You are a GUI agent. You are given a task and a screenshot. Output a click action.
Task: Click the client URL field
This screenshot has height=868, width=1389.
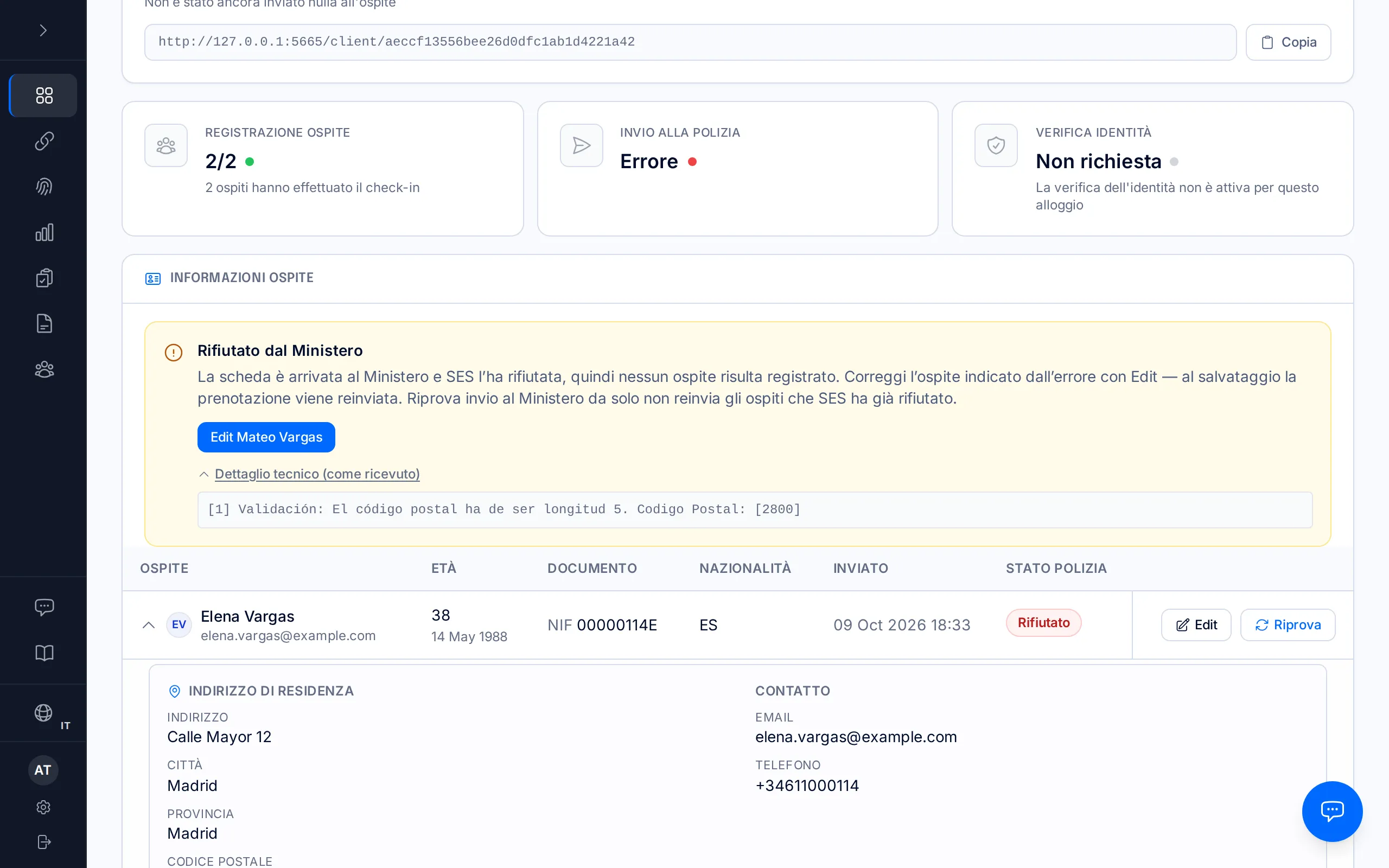(690, 42)
